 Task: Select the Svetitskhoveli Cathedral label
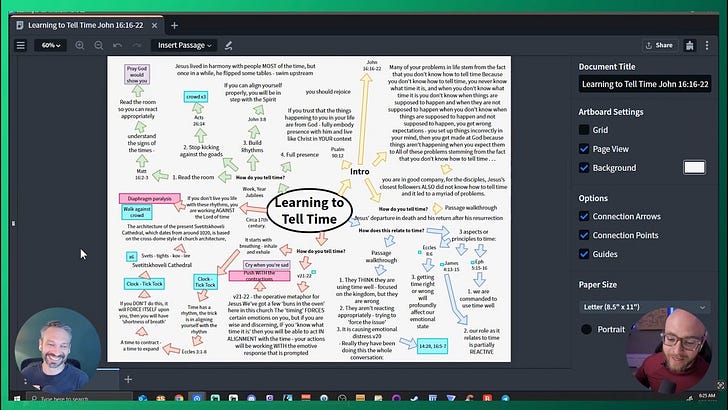tap(162, 265)
